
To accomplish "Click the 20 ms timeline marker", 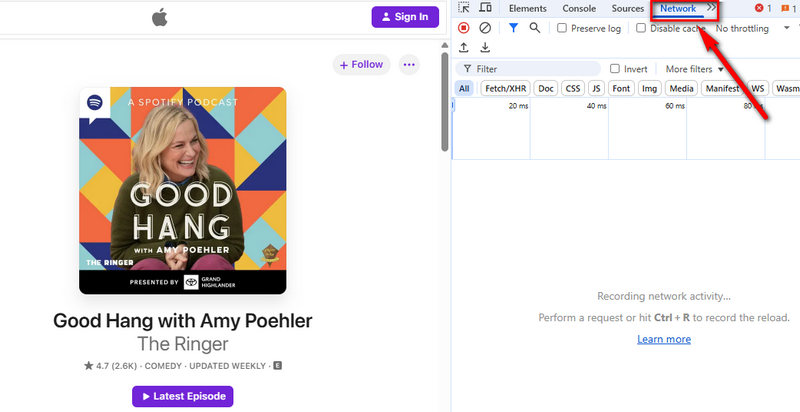I will coord(518,106).
